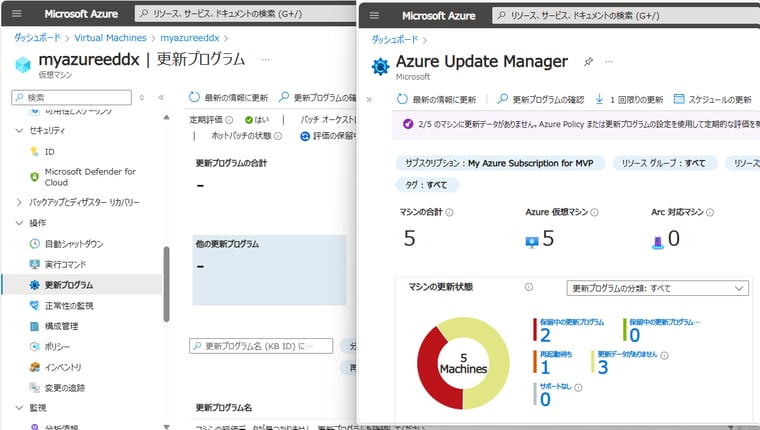
Task: Click the myazureeddx virtual machine cube icon
Action: pyautogui.click(x=23, y=64)
